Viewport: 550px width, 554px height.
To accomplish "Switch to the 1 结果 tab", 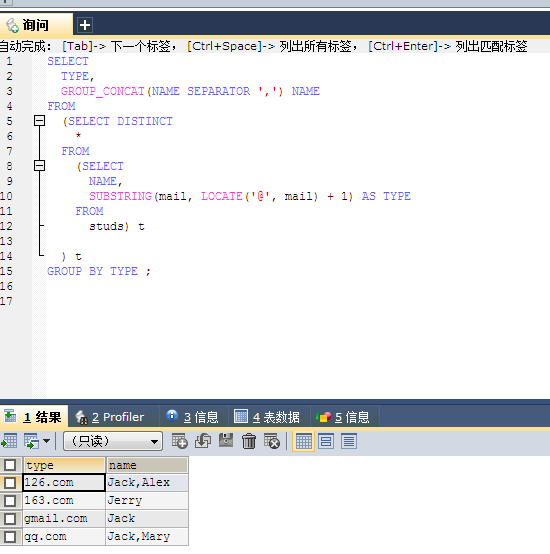I will (x=34, y=417).
